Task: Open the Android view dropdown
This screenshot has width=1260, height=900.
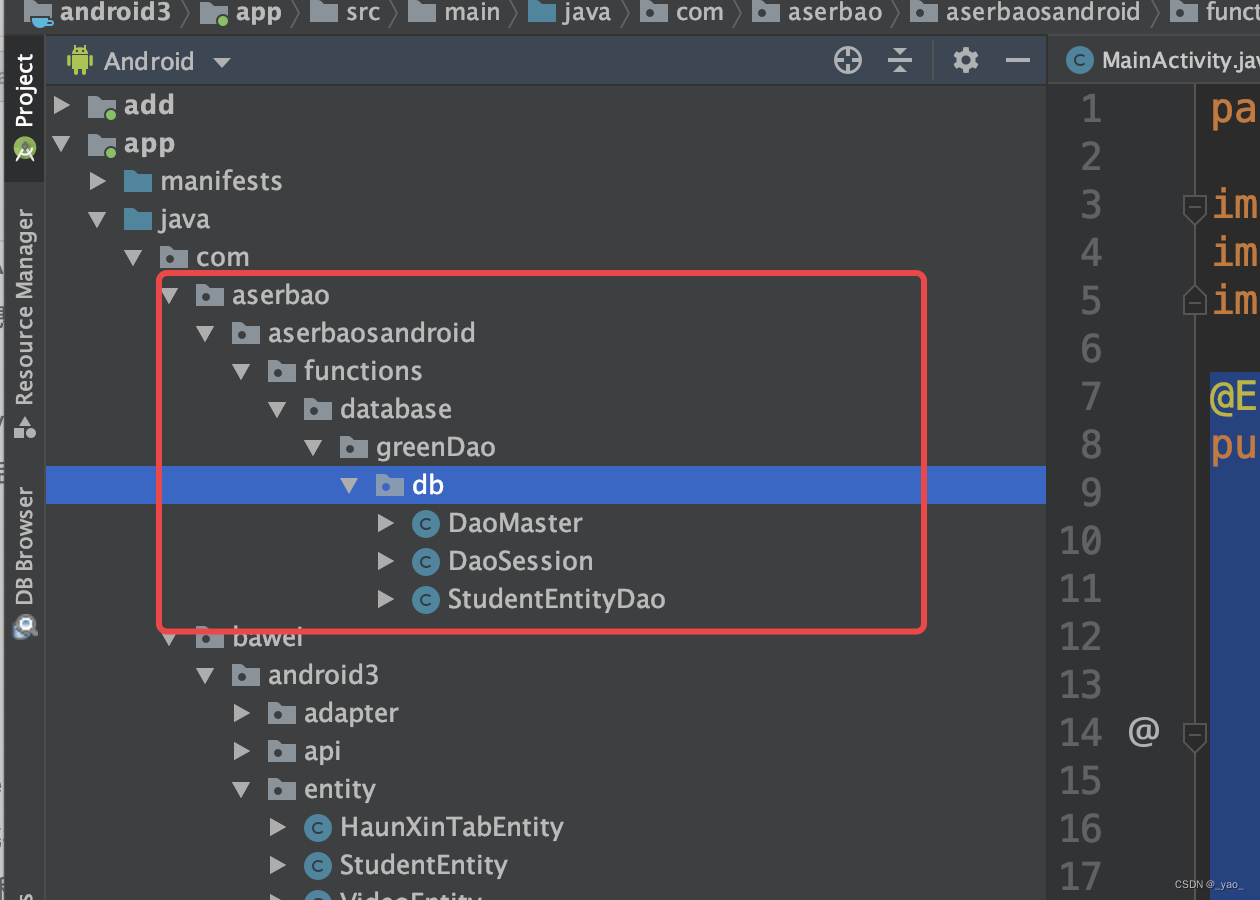Action: pyautogui.click(x=222, y=62)
